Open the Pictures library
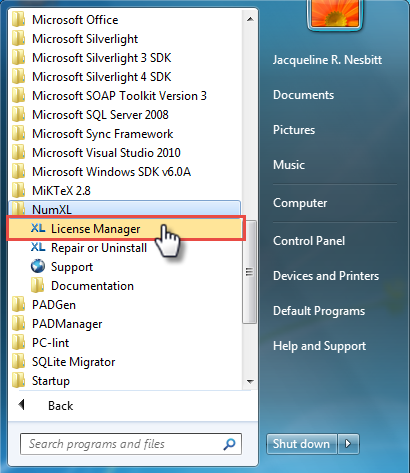 (294, 130)
